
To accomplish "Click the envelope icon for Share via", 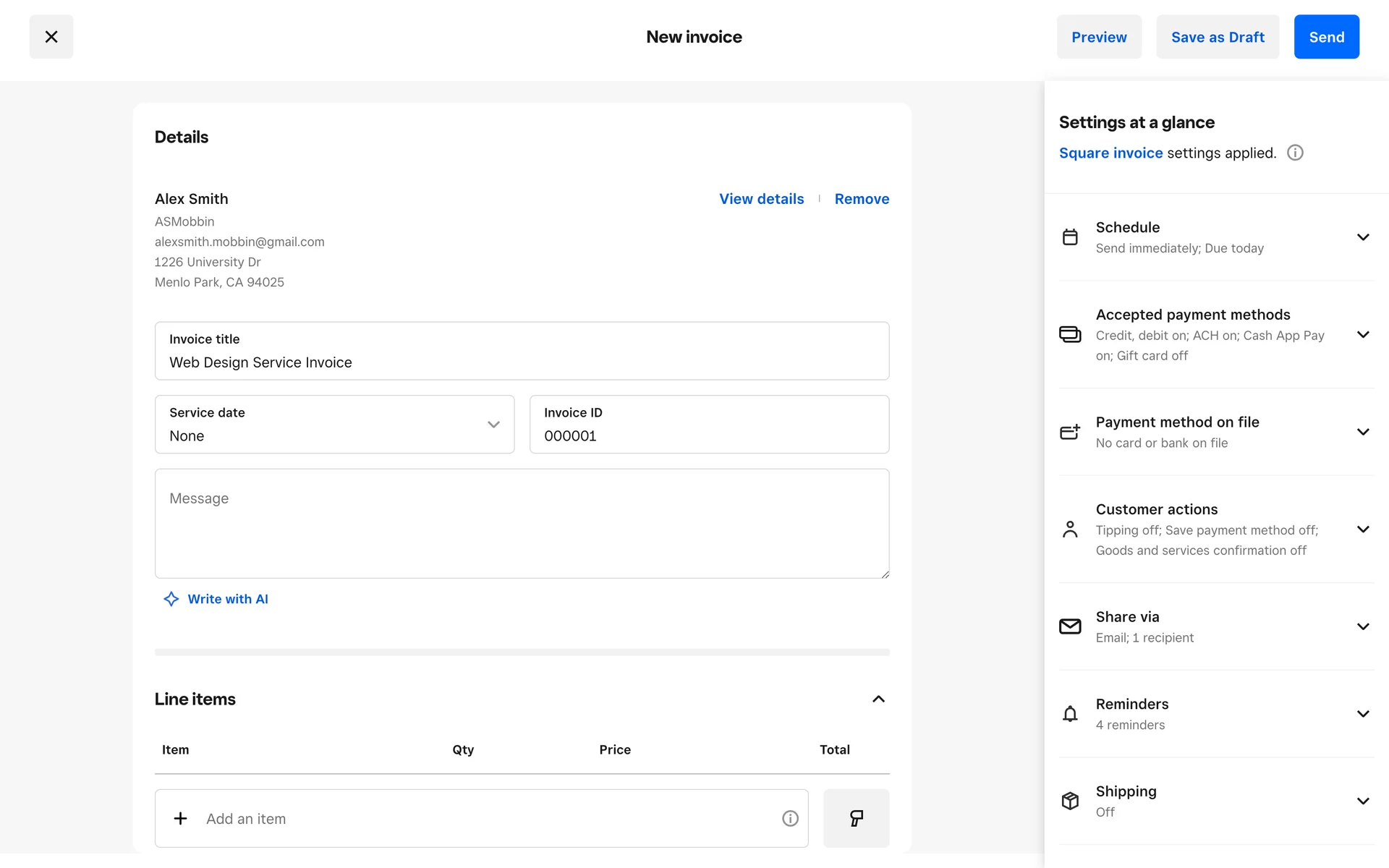I will (1070, 626).
